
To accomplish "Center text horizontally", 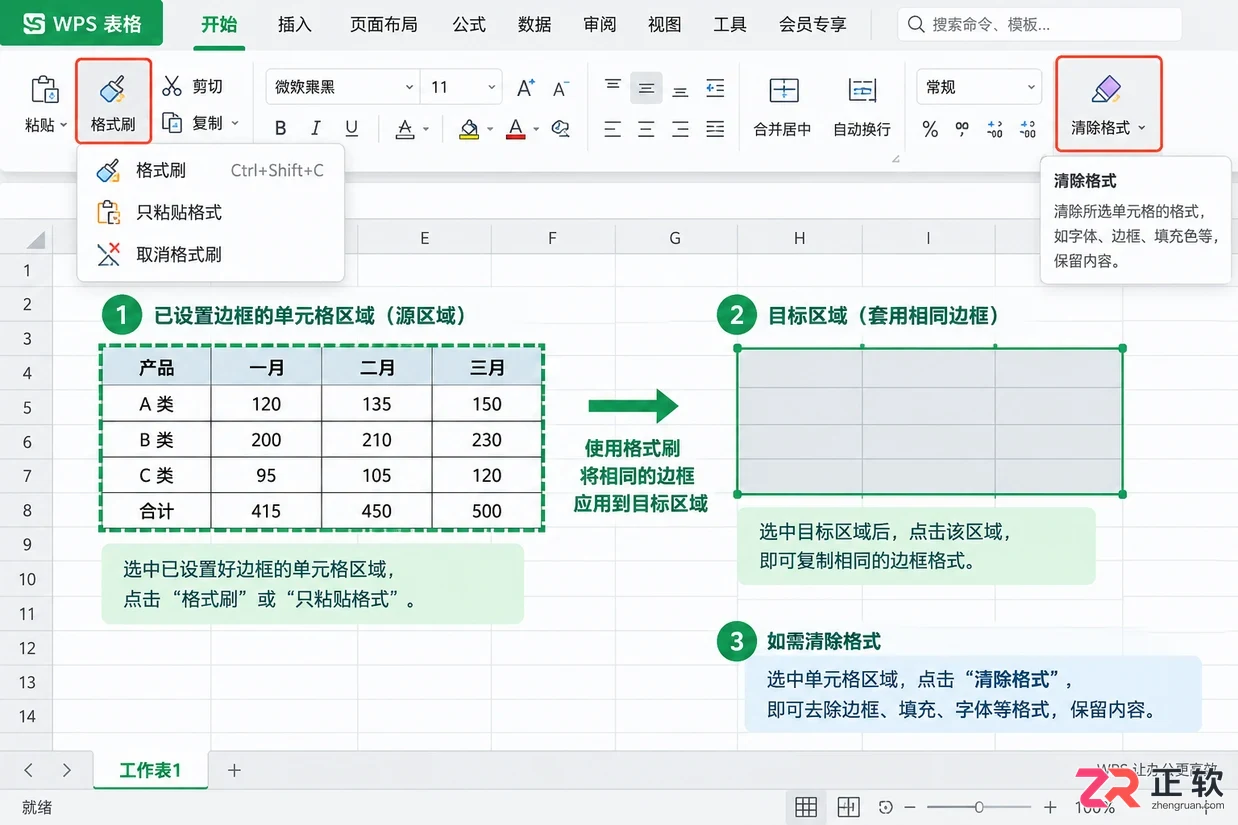I will pyautogui.click(x=646, y=128).
